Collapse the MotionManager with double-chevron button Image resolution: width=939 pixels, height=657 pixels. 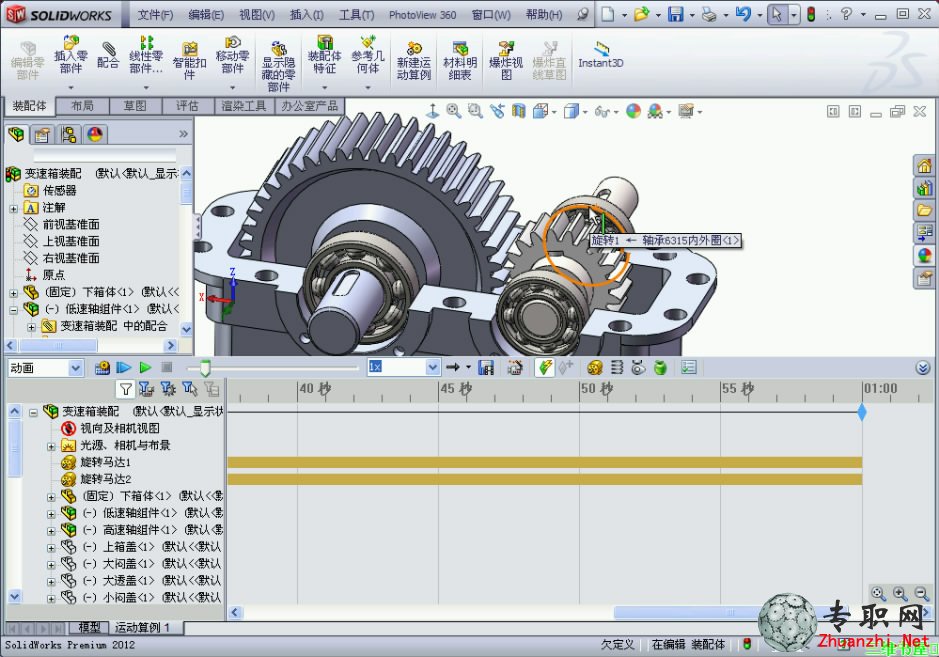tap(923, 367)
